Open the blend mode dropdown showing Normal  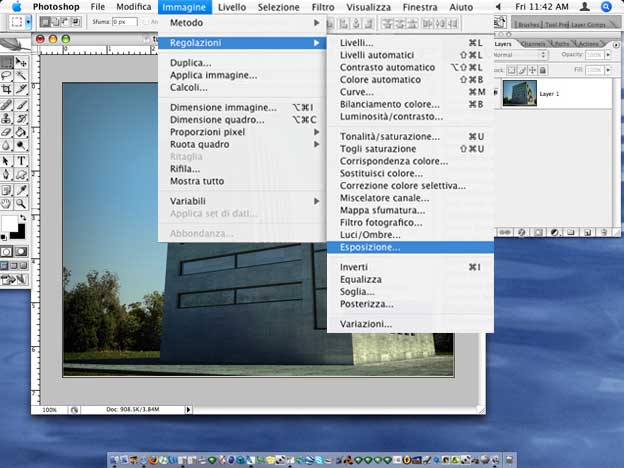518,56
